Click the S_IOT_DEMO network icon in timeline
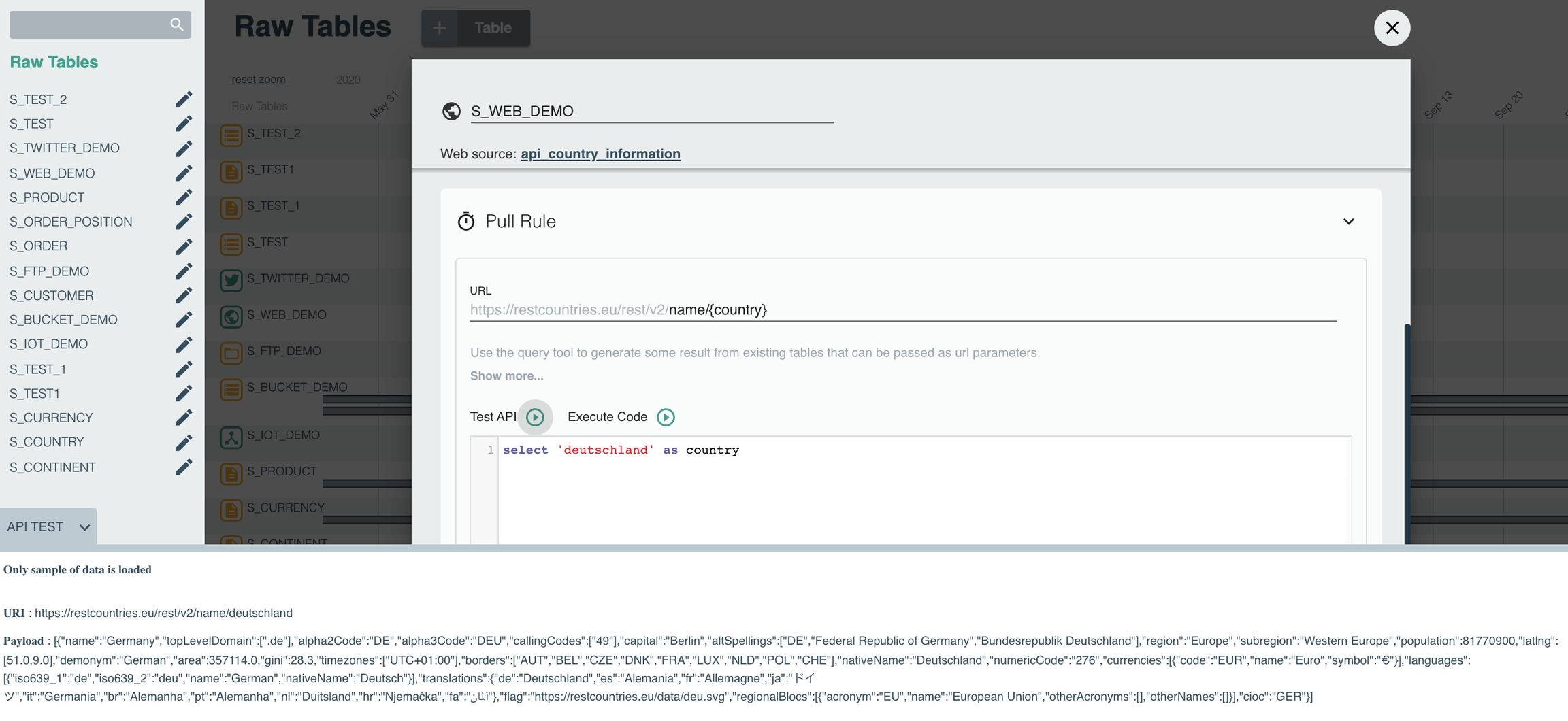1568x721 pixels. (231, 437)
